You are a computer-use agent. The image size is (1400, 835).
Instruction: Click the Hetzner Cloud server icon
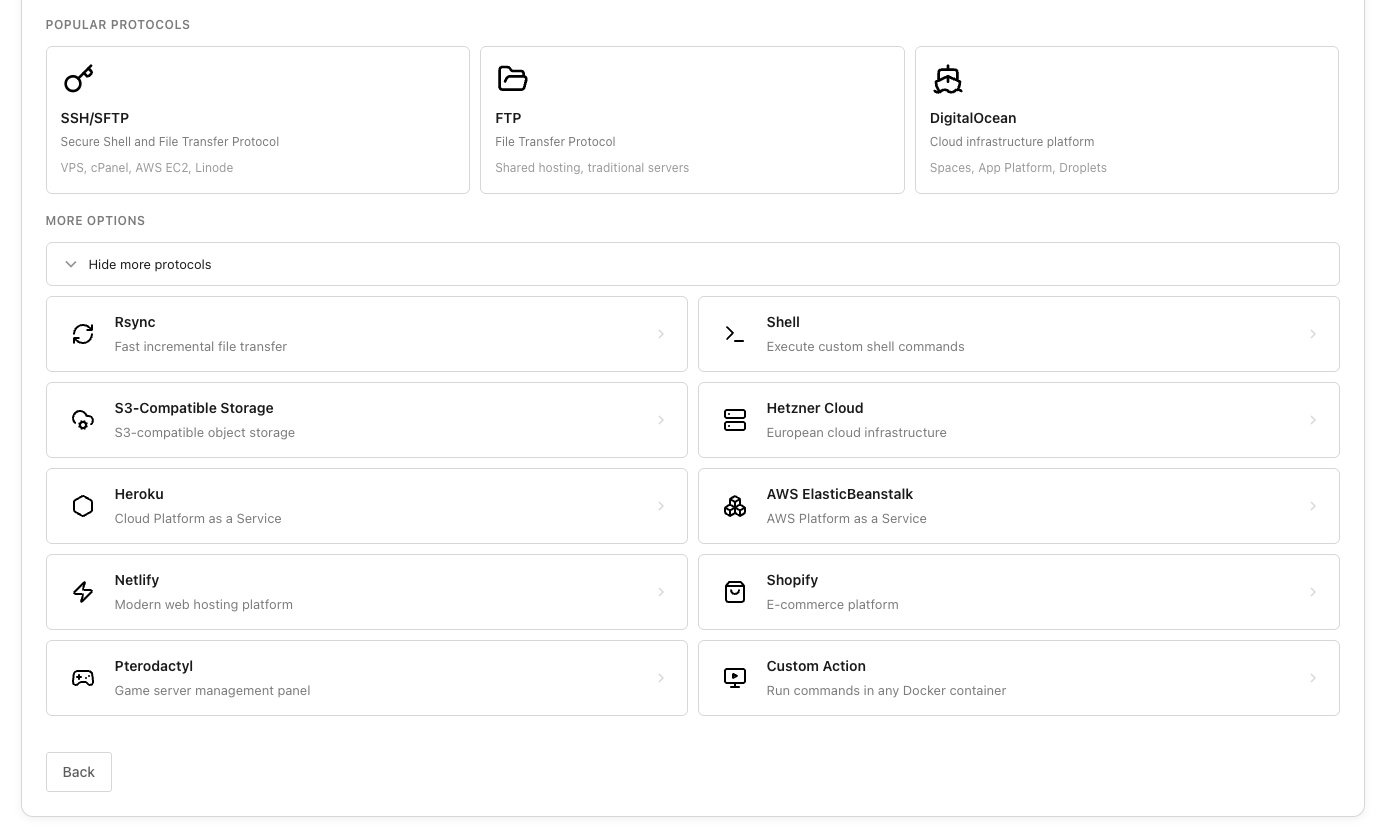click(x=735, y=419)
